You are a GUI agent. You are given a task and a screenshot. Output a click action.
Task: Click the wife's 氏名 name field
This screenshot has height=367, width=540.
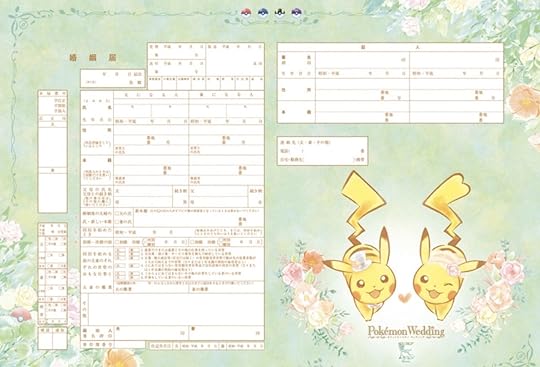coord(226,111)
